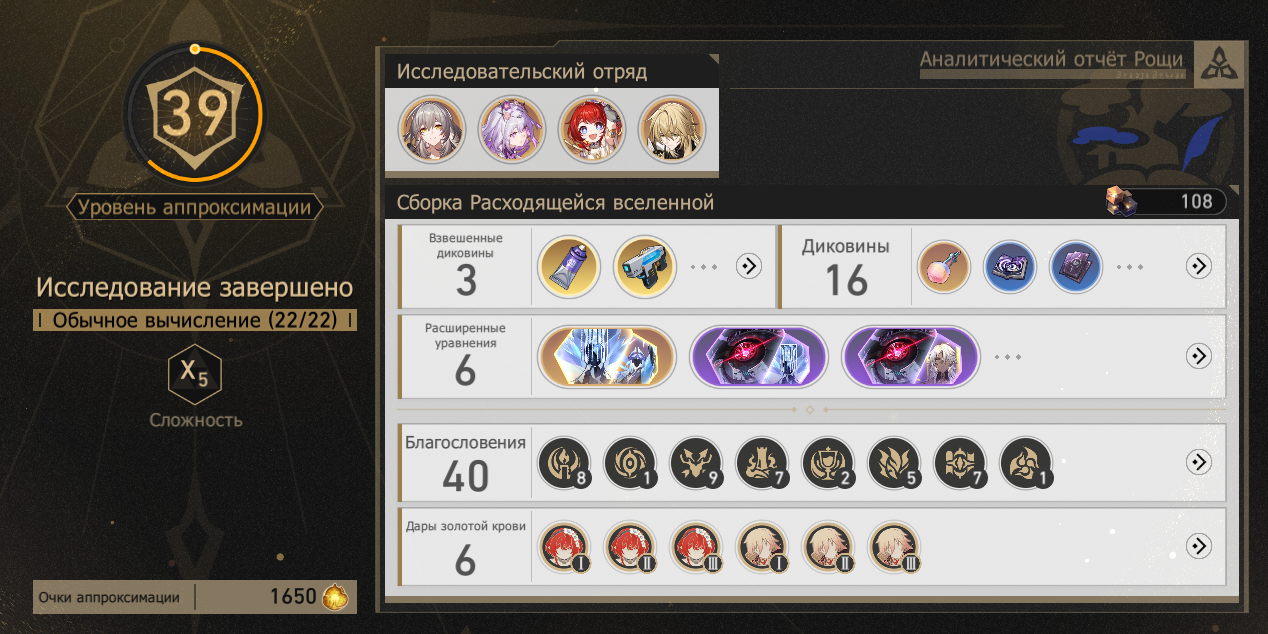Click the blessing icon with count 5
The height and width of the screenshot is (634, 1268).
pyautogui.click(x=894, y=463)
